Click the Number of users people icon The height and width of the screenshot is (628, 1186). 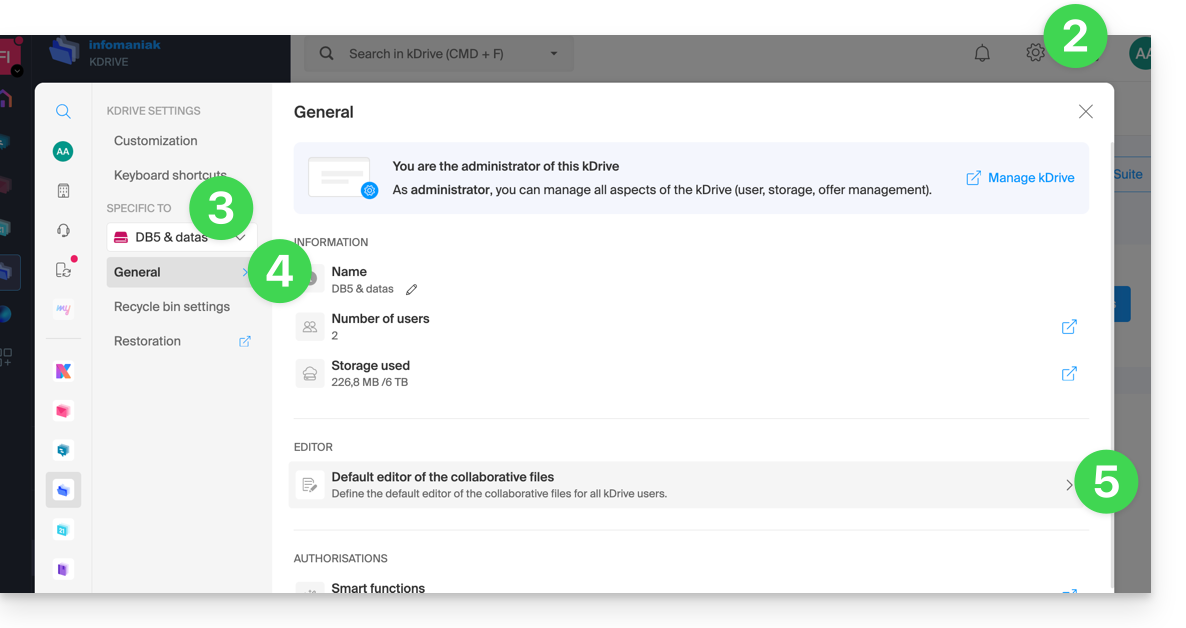pos(310,327)
